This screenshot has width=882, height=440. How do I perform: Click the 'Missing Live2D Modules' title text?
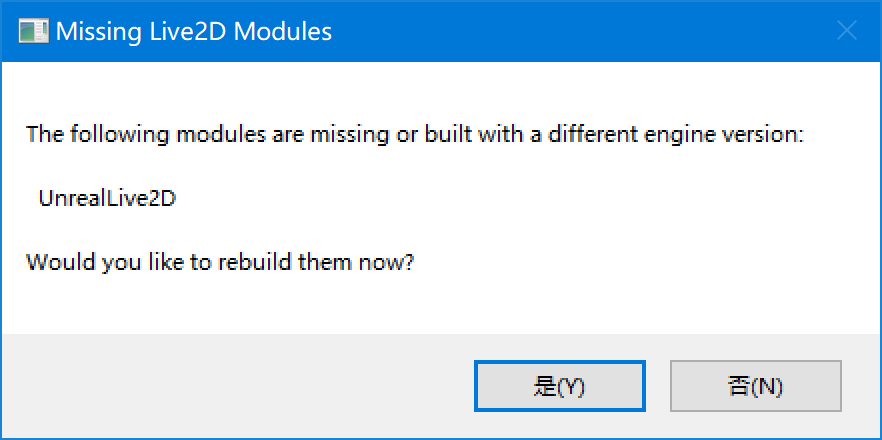click(194, 32)
